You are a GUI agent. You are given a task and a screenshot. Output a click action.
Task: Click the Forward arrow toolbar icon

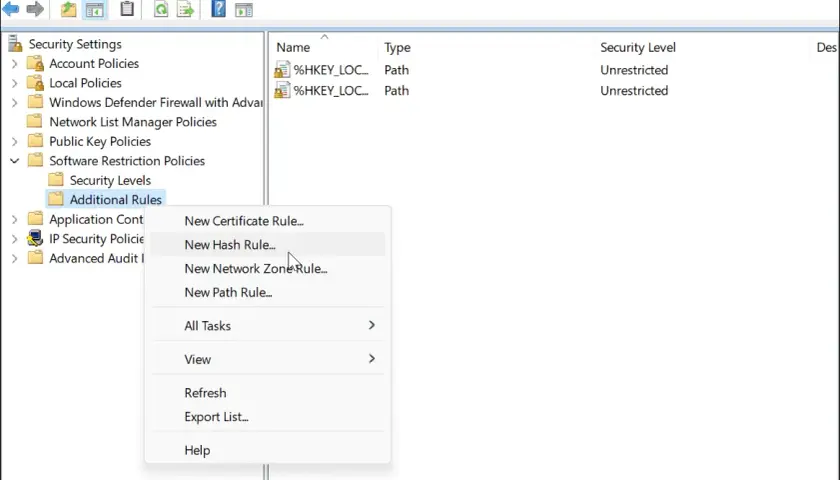[x=35, y=9]
